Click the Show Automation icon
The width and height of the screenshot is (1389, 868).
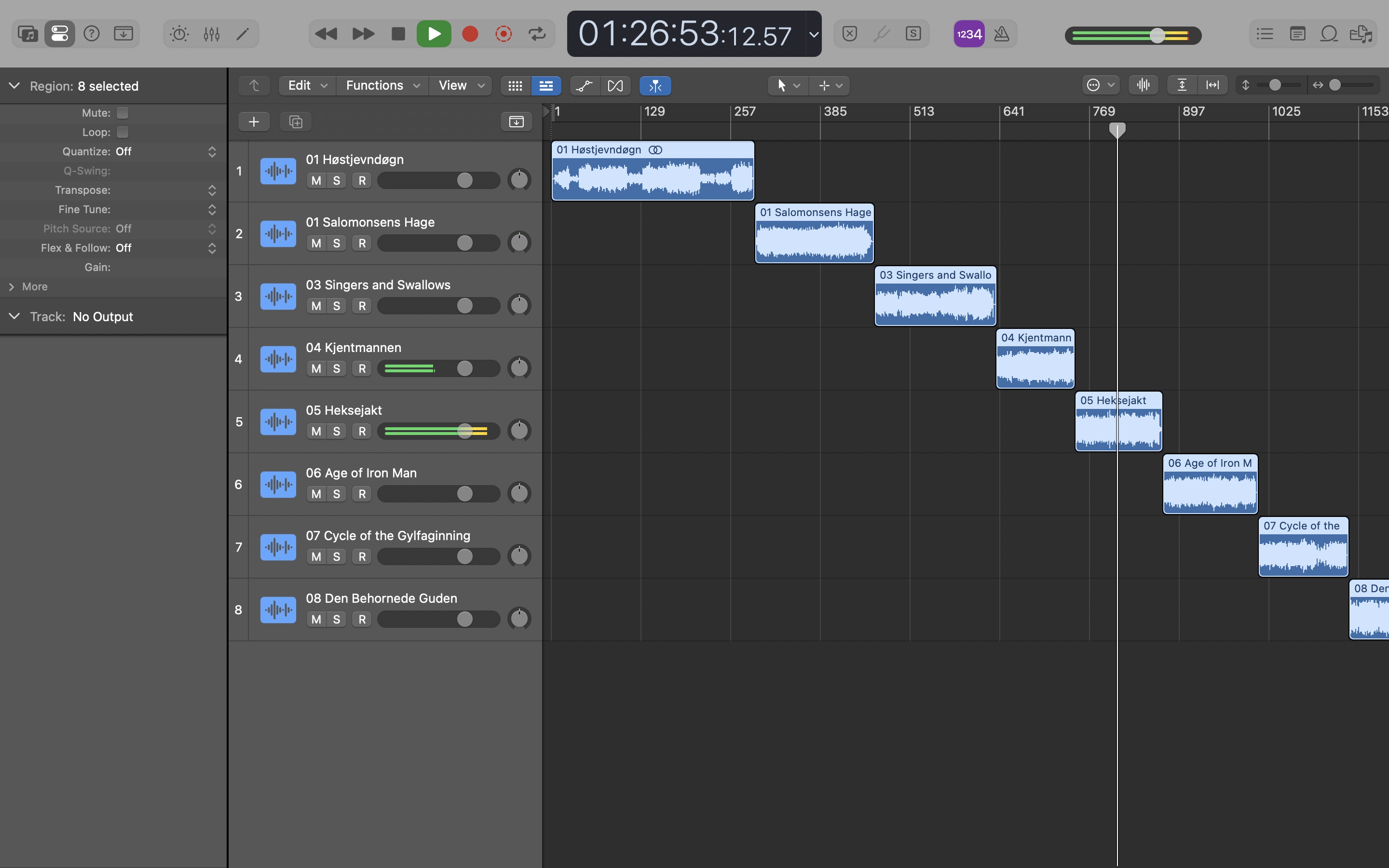[x=585, y=85]
